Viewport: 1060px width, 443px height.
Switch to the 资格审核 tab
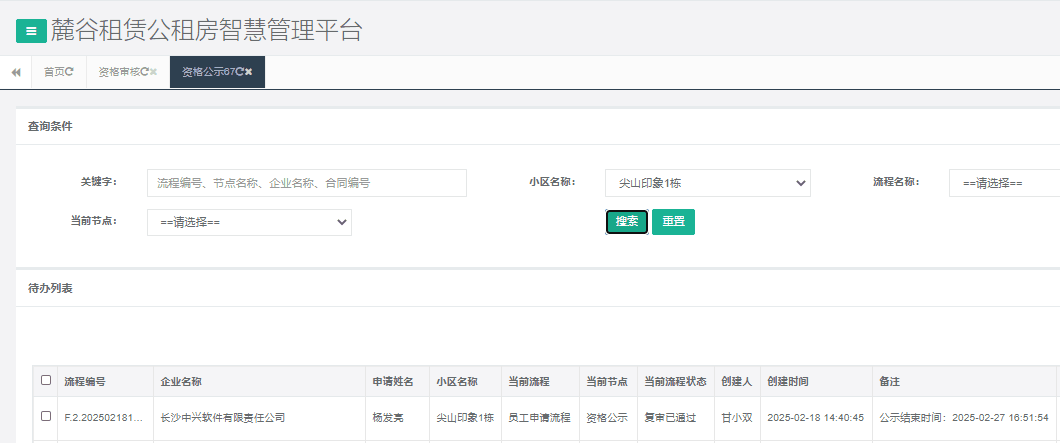(118, 72)
